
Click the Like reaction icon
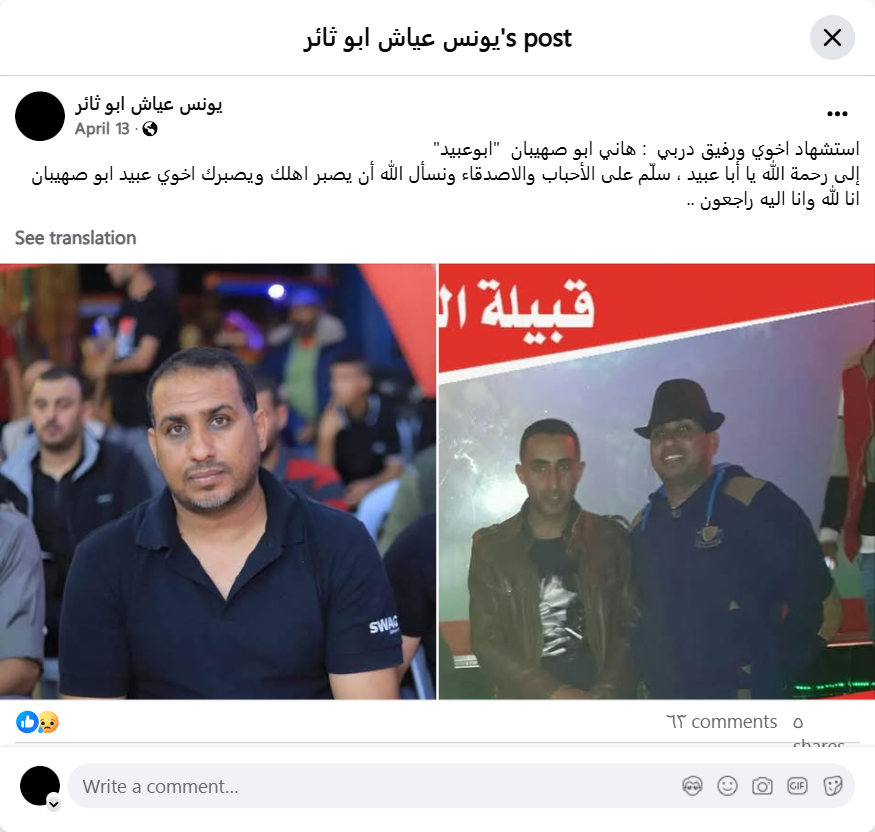tap(26, 722)
